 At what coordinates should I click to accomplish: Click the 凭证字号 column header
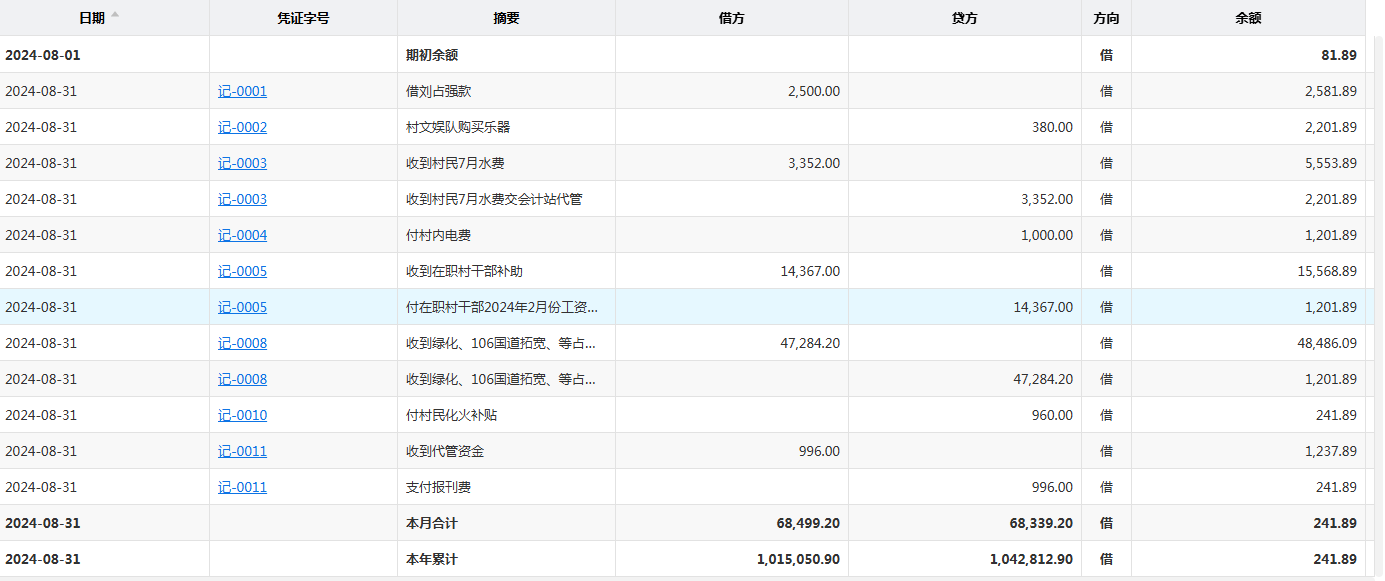pyautogui.click(x=303, y=18)
